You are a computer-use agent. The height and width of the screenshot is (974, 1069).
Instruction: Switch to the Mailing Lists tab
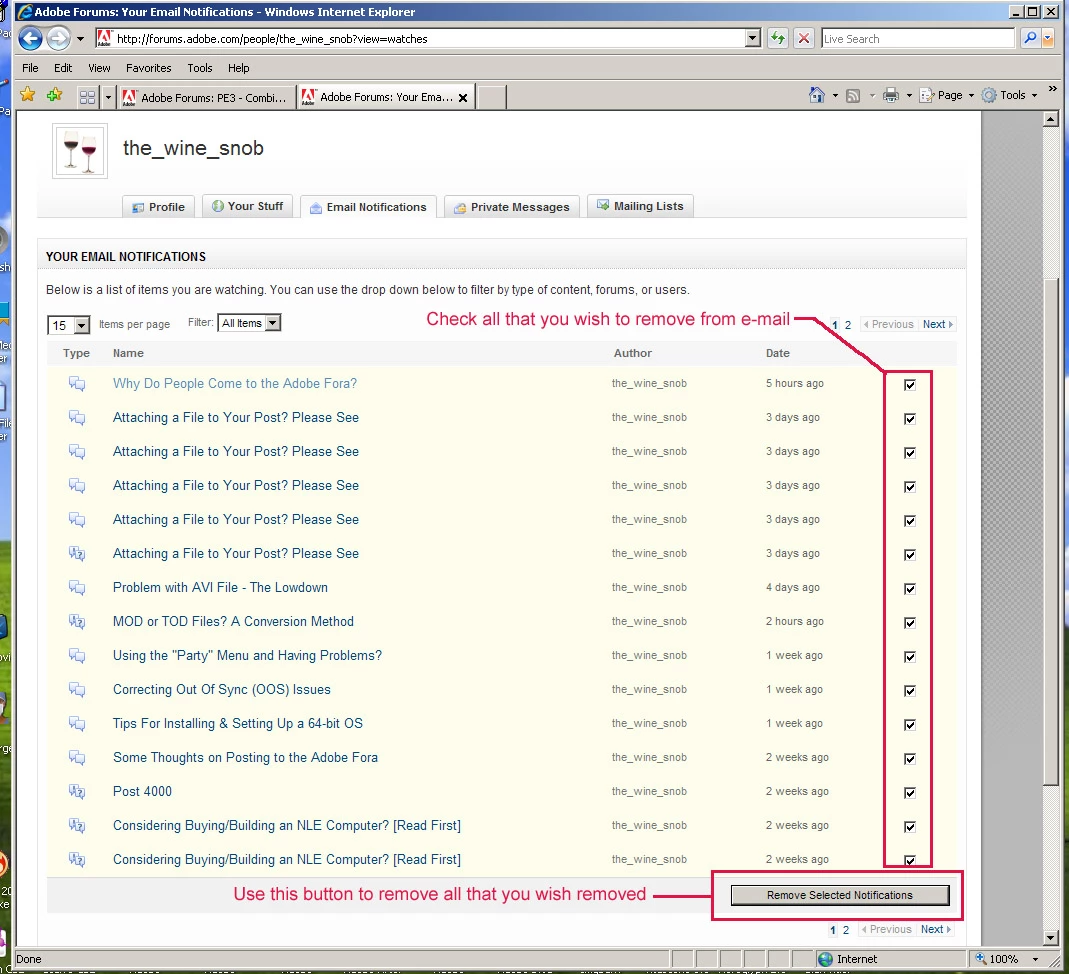(x=640, y=206)
